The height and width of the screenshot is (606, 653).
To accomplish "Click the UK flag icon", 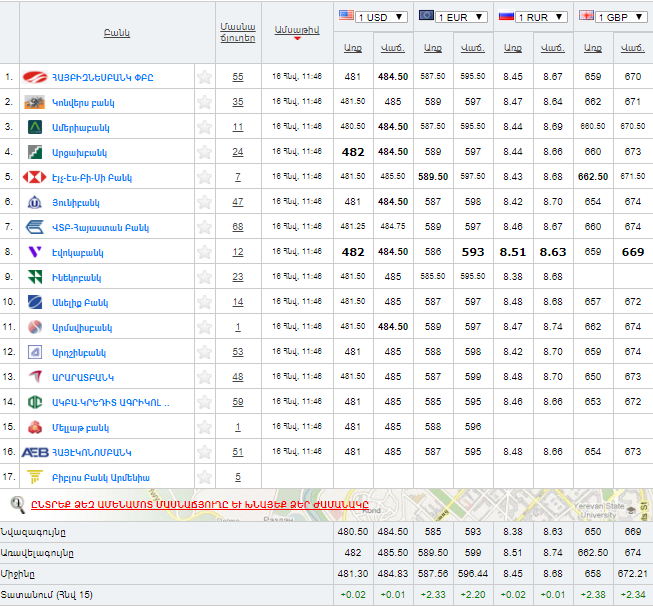I will [x=586, y=16].
